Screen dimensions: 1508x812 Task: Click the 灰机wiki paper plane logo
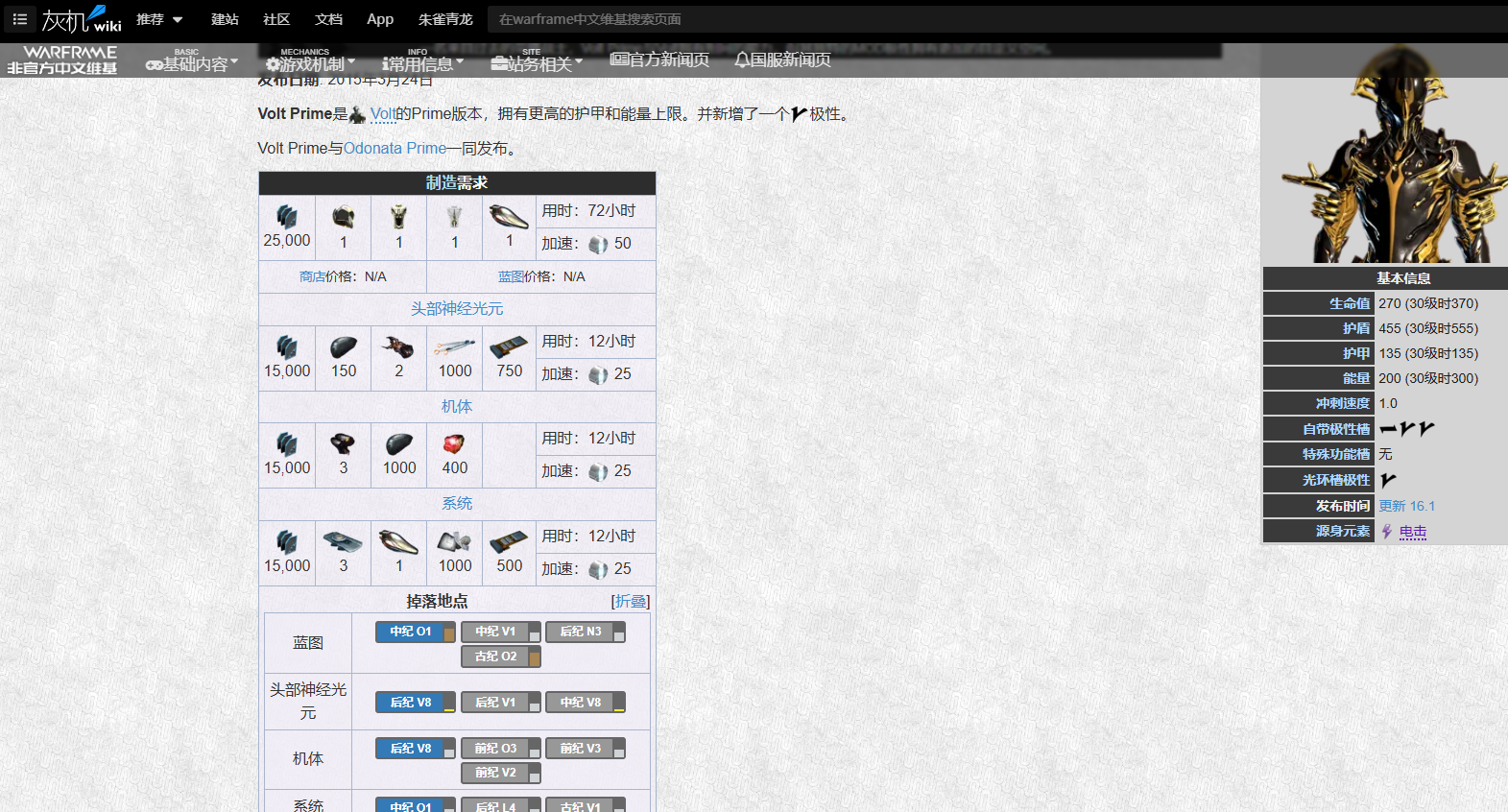[x=81, y=19]
